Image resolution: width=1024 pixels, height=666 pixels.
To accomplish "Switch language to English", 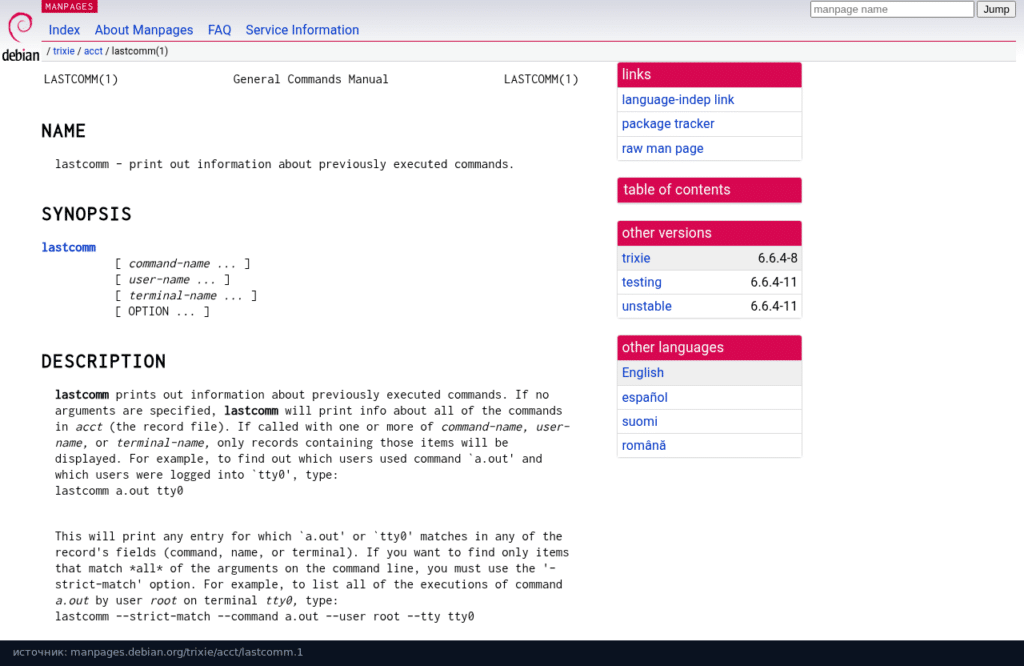I will tap(643, 373).
